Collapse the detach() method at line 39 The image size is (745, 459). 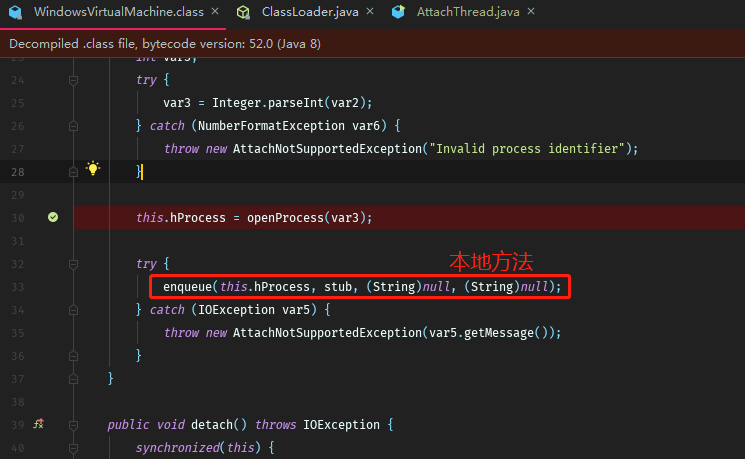tap(73, 425)
